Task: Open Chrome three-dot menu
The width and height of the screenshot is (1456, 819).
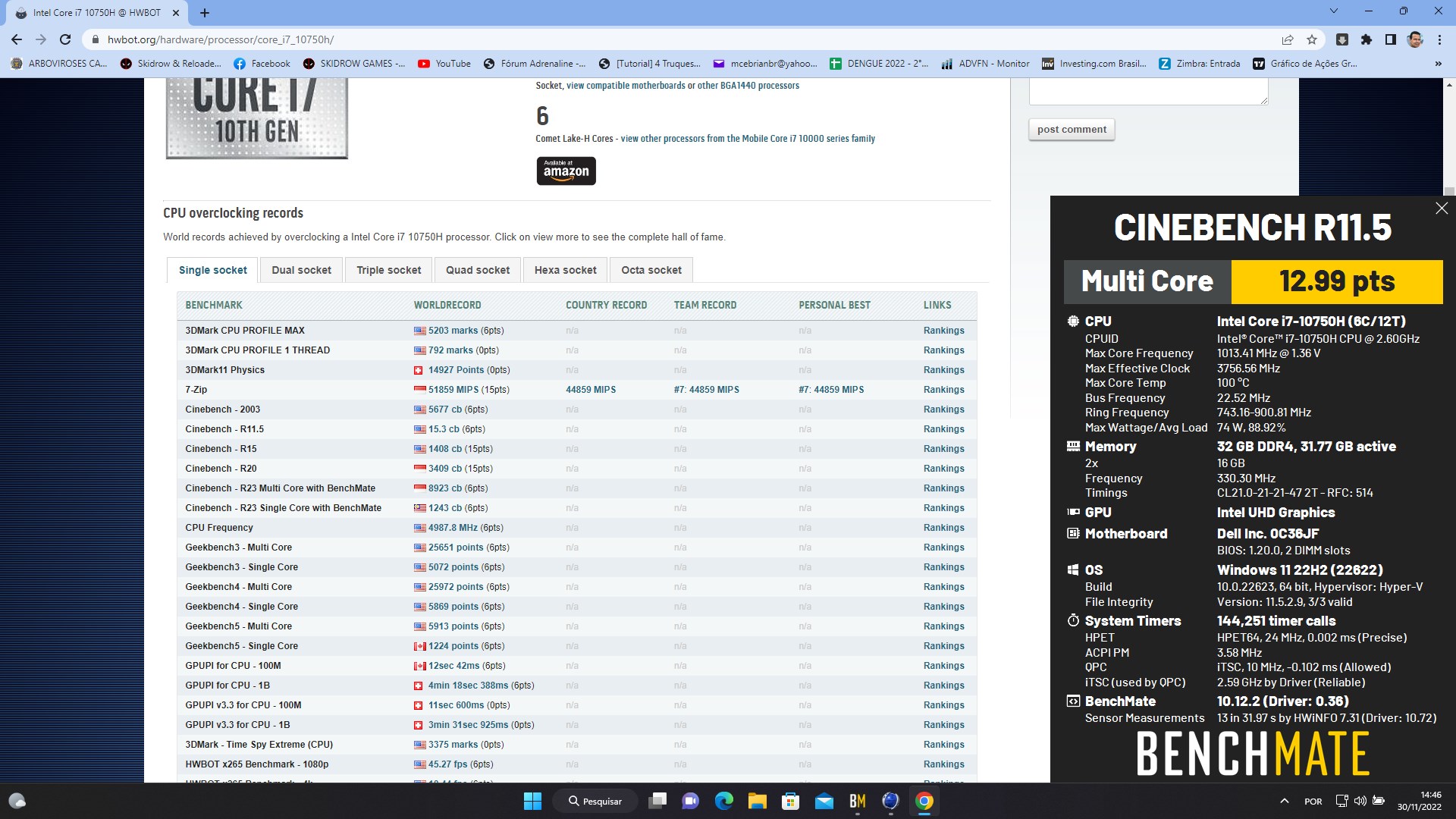Action: pyautogui.click(x=1439, y=39)
